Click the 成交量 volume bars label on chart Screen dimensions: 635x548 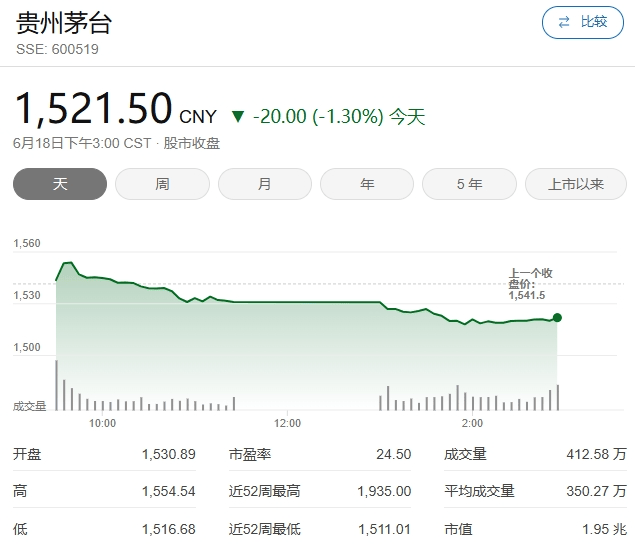click(30, 405)
